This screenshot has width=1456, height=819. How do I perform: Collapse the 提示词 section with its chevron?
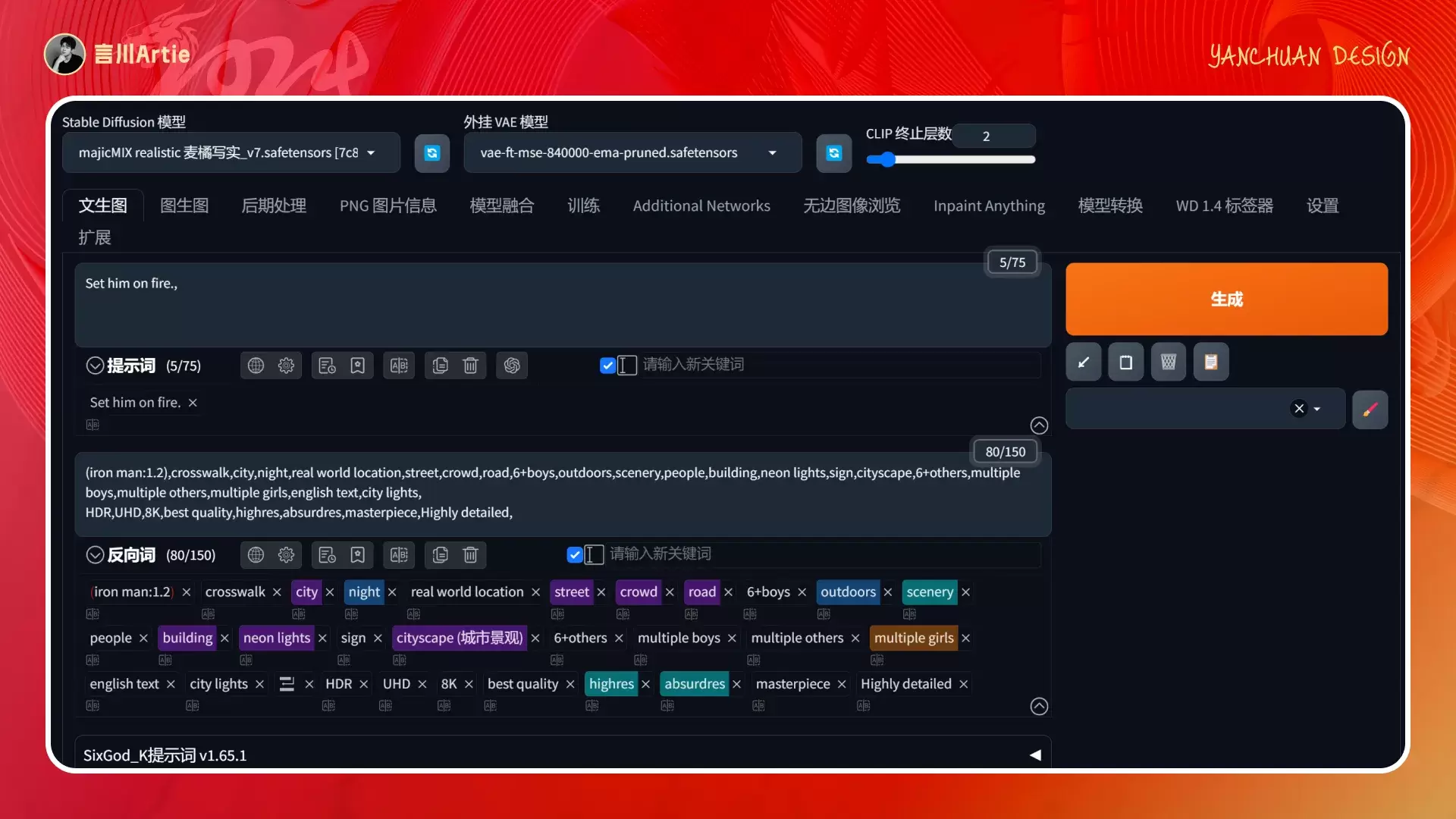[x=95, y=366]
